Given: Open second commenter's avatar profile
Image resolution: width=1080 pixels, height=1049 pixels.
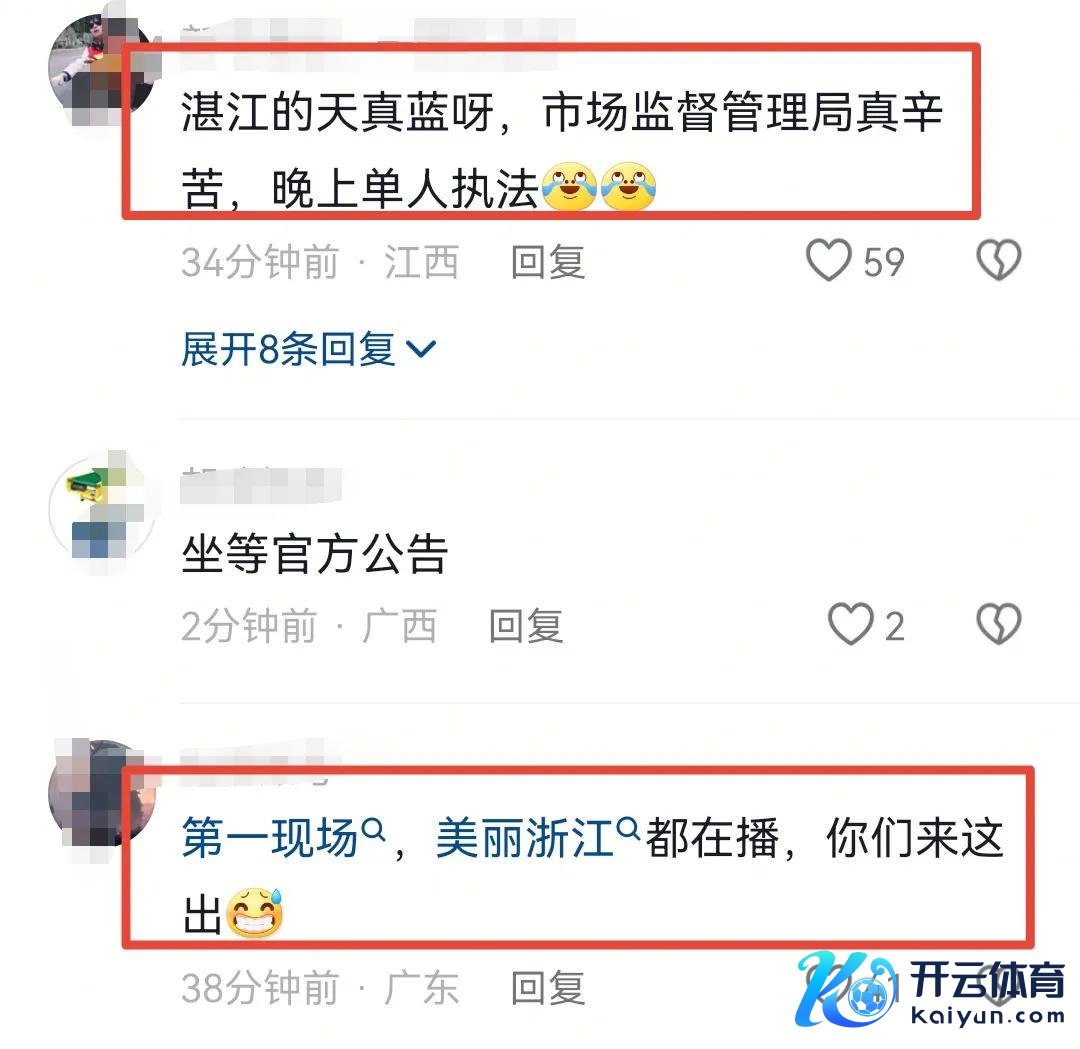Looking at the screenshot, I should (x=102, y=508).
